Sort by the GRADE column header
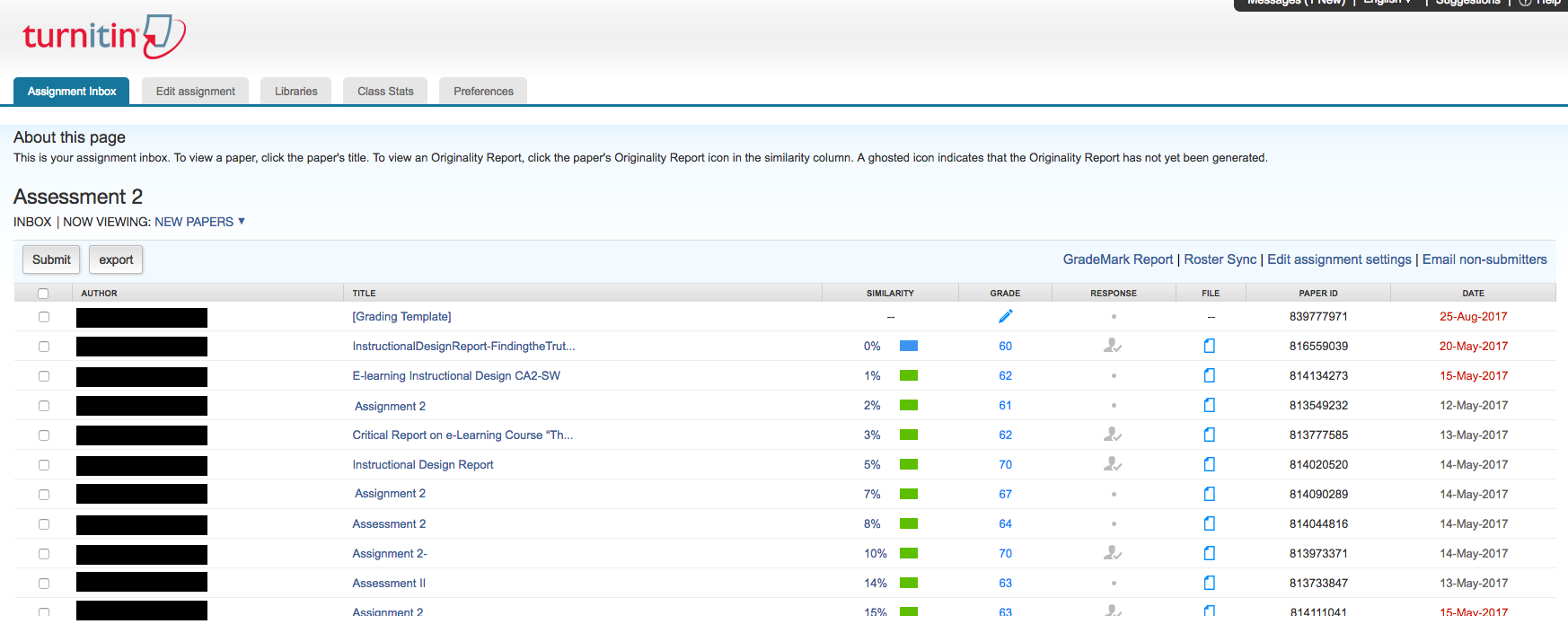The height and width of the screenshot is (624, 1568). 1005,294
